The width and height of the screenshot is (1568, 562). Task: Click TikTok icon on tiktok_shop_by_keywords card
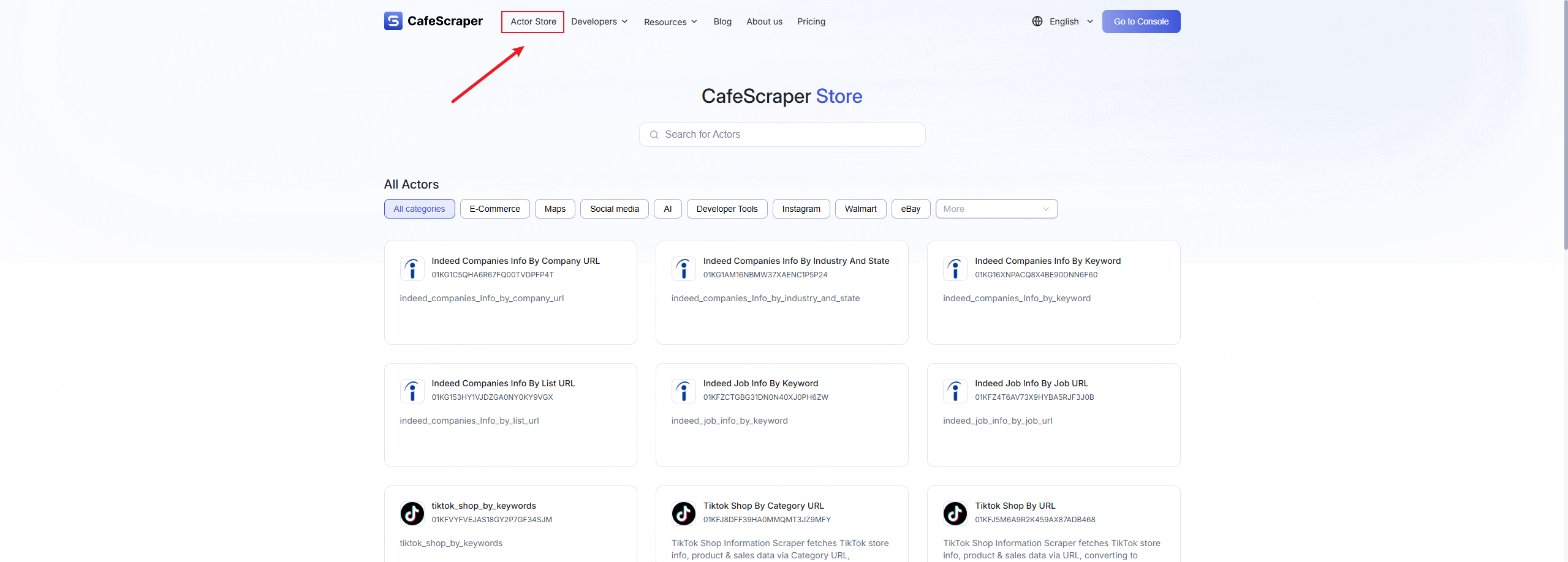coord(412,513)
